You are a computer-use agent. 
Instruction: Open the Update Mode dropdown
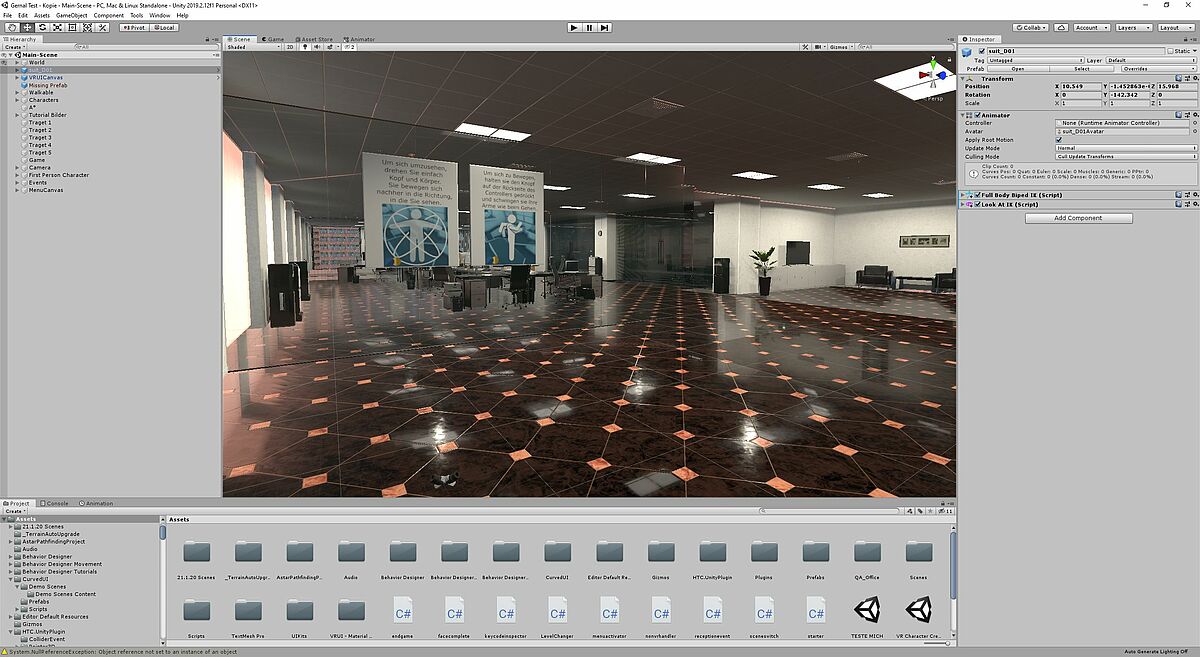pos(1126,148)
